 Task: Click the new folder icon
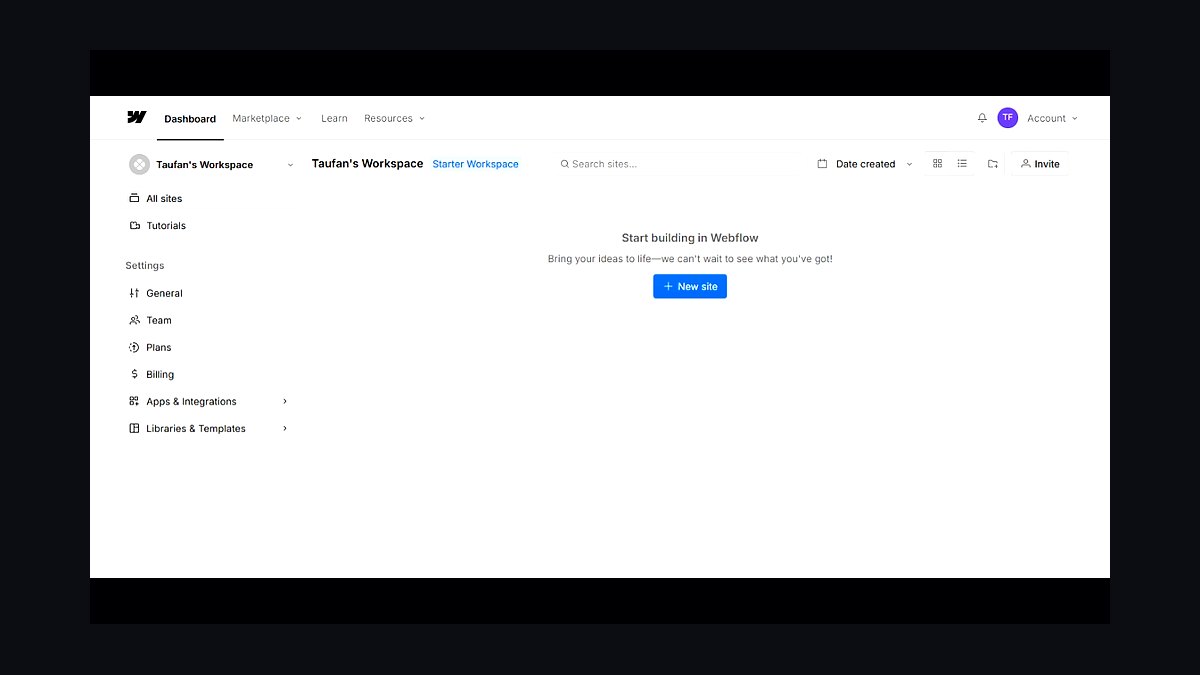click(993, 164)
